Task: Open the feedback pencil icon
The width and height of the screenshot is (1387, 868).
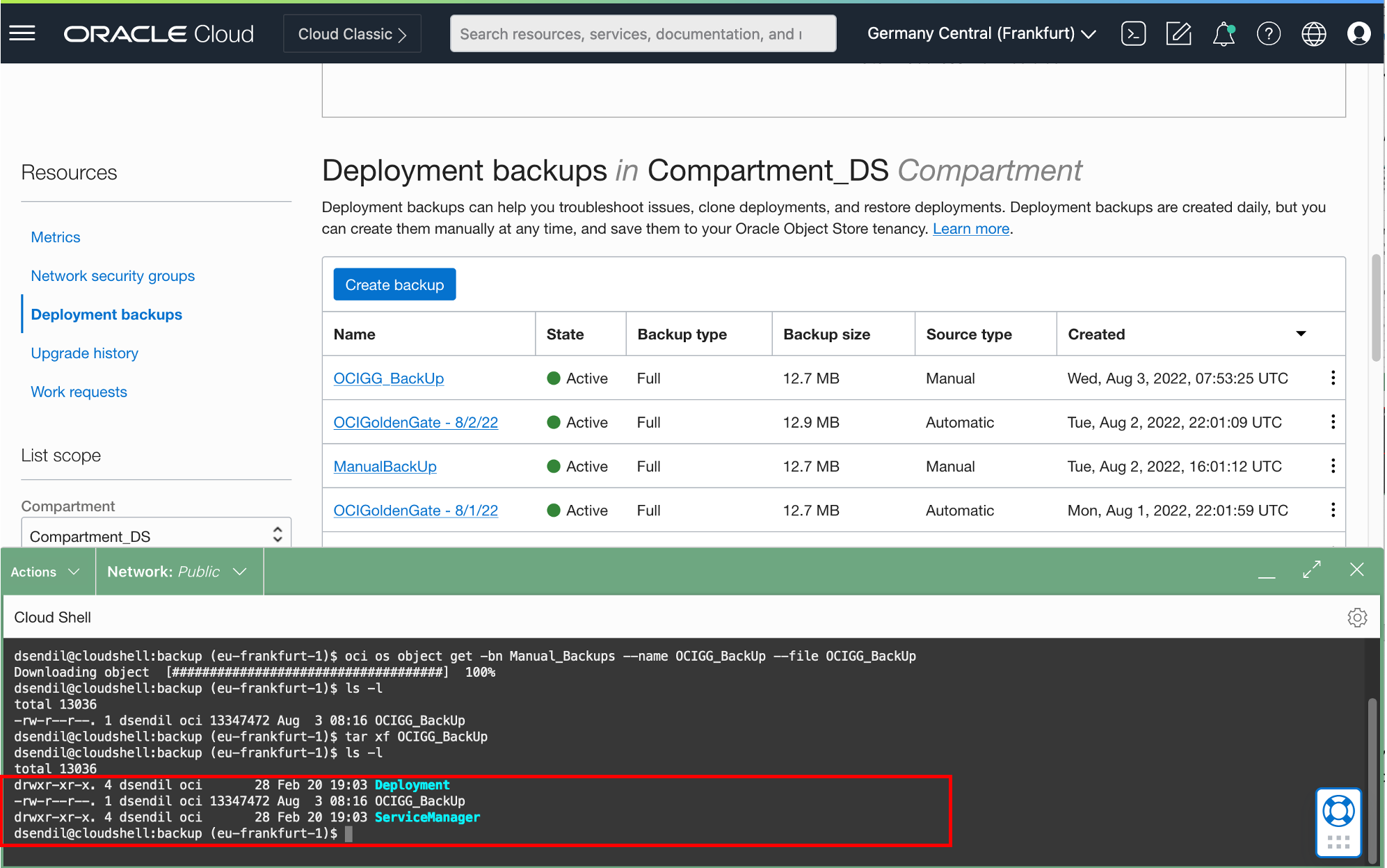Action: pos(1178,33)
